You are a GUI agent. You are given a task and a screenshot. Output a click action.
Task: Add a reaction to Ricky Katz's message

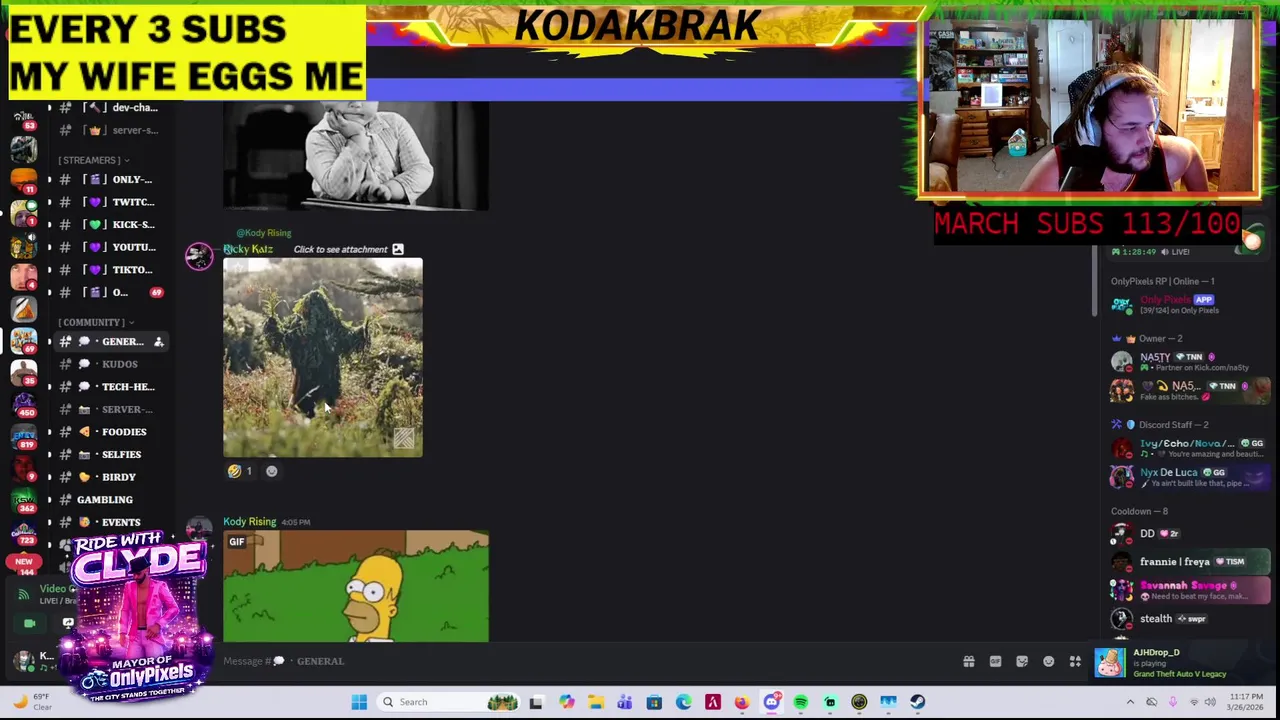271,471
